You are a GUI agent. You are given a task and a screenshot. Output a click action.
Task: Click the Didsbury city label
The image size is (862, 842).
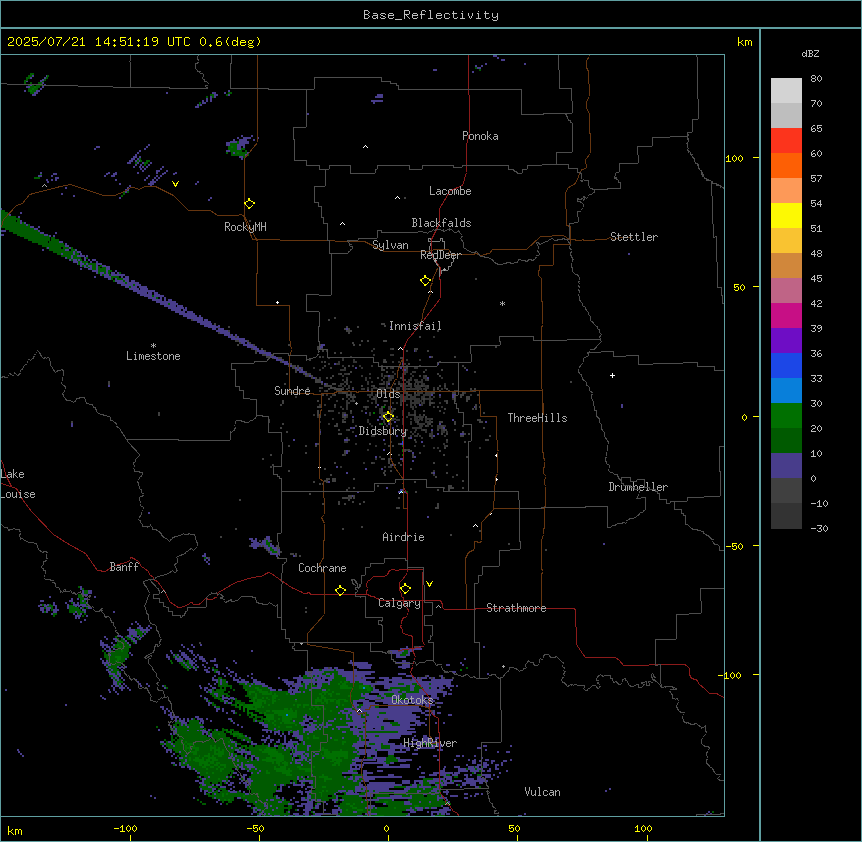383,431
